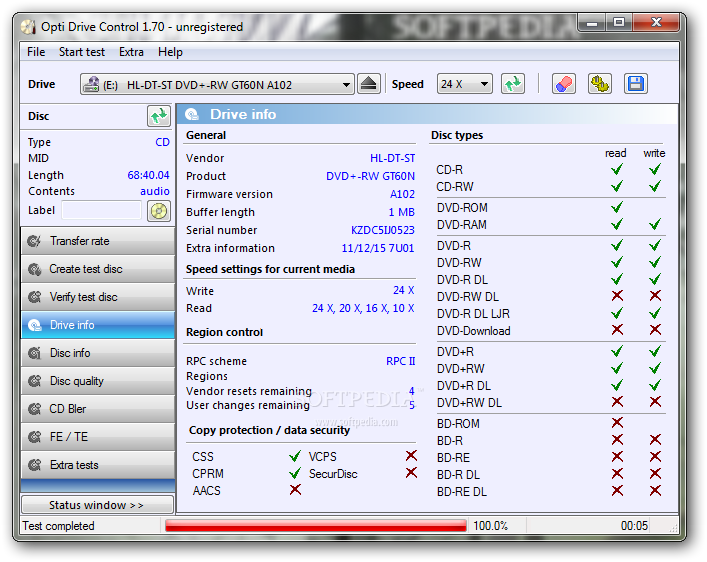Click the firmware version value A102
707x562 pixels.
point(402,194)
